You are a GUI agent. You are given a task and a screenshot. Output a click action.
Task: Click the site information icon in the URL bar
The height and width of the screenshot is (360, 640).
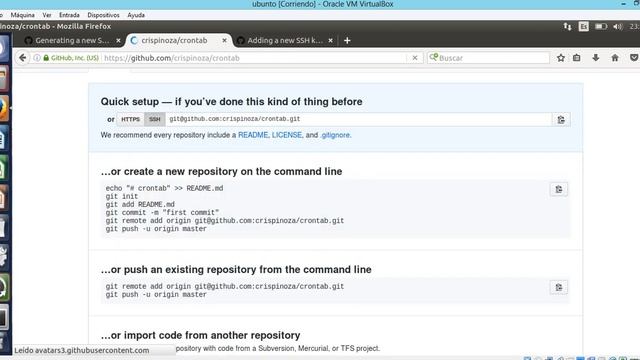37,58
